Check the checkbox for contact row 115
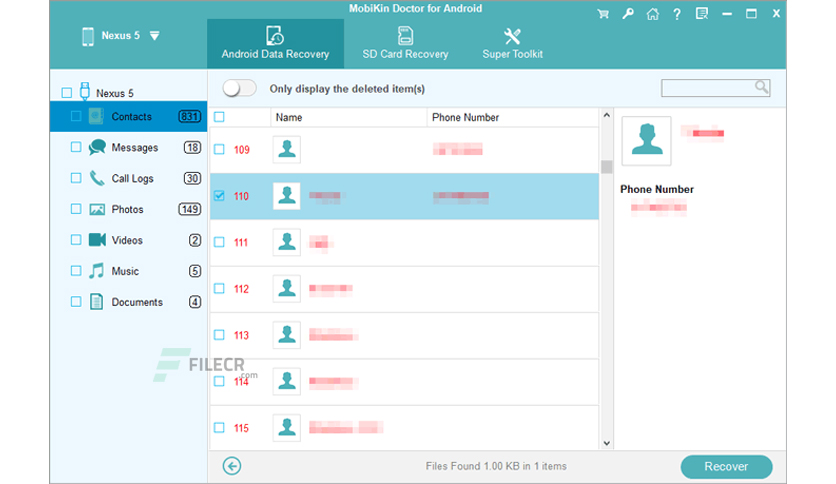 [x=219, y=427]
